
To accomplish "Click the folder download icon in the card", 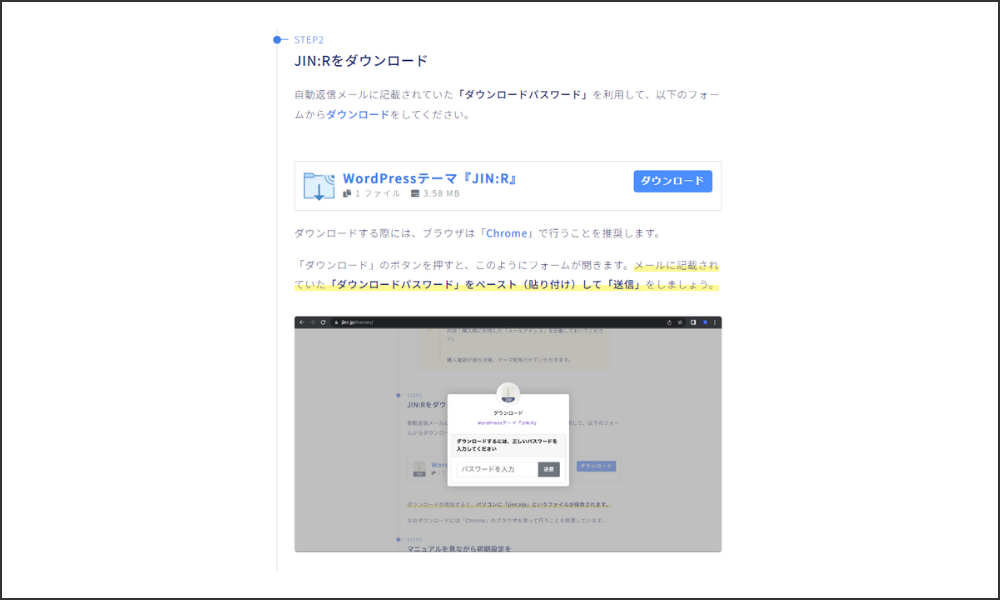I will [319, 186].
